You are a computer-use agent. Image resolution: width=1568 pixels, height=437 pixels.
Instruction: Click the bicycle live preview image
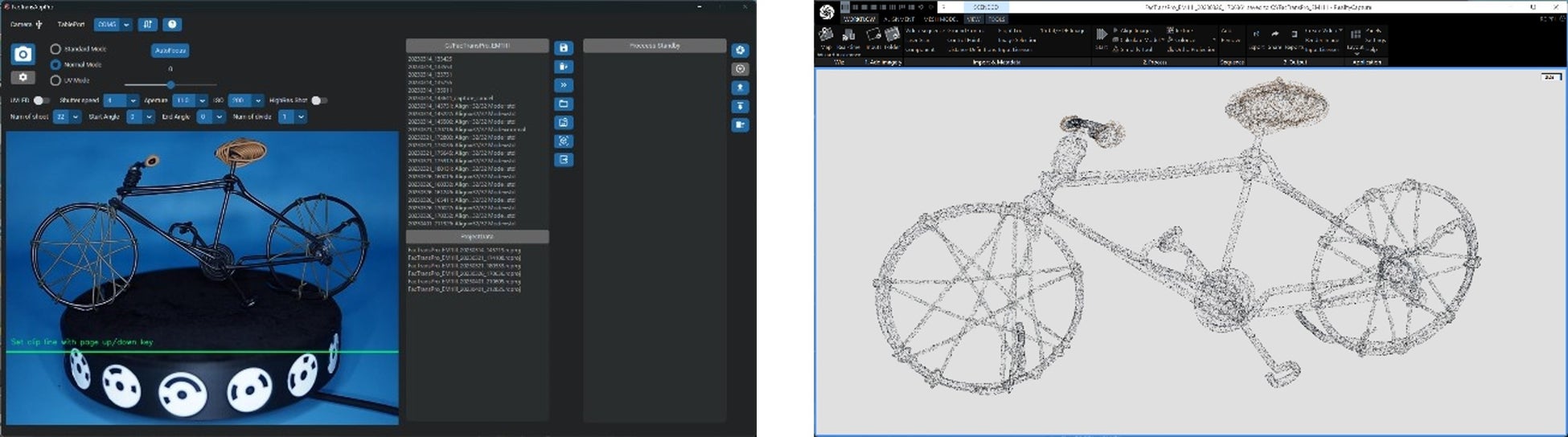(x=202, y=278)
